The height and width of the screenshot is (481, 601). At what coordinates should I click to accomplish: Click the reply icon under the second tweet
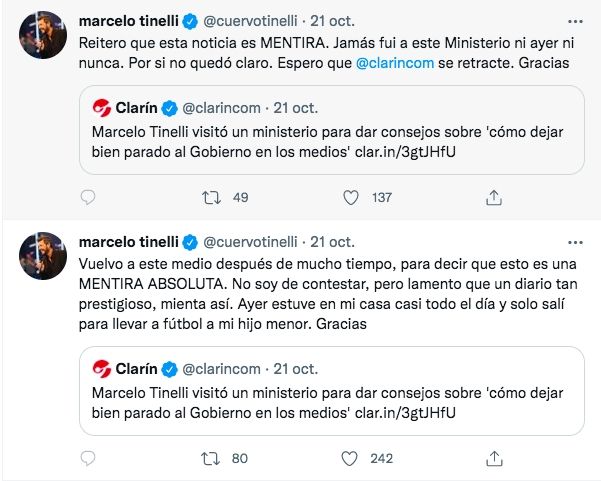(x=88, y=459)
